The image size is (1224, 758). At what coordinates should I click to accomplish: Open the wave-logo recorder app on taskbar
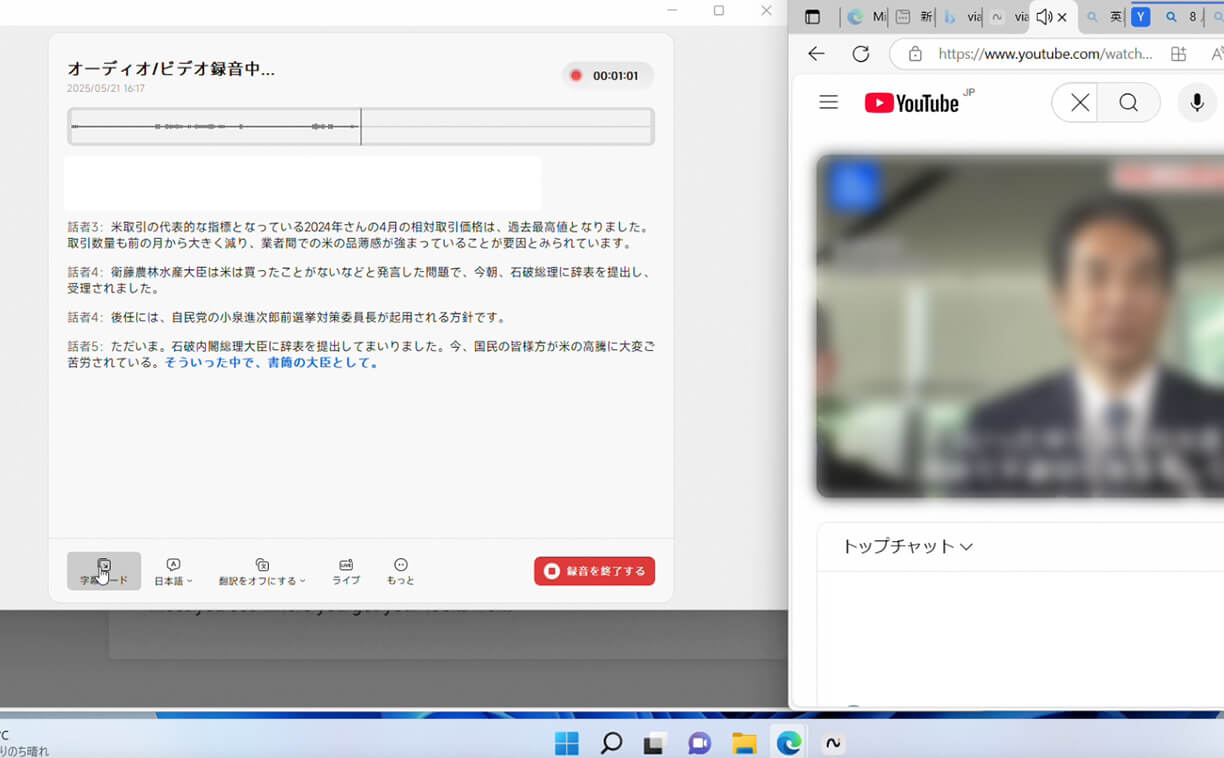tap(832, 743)
